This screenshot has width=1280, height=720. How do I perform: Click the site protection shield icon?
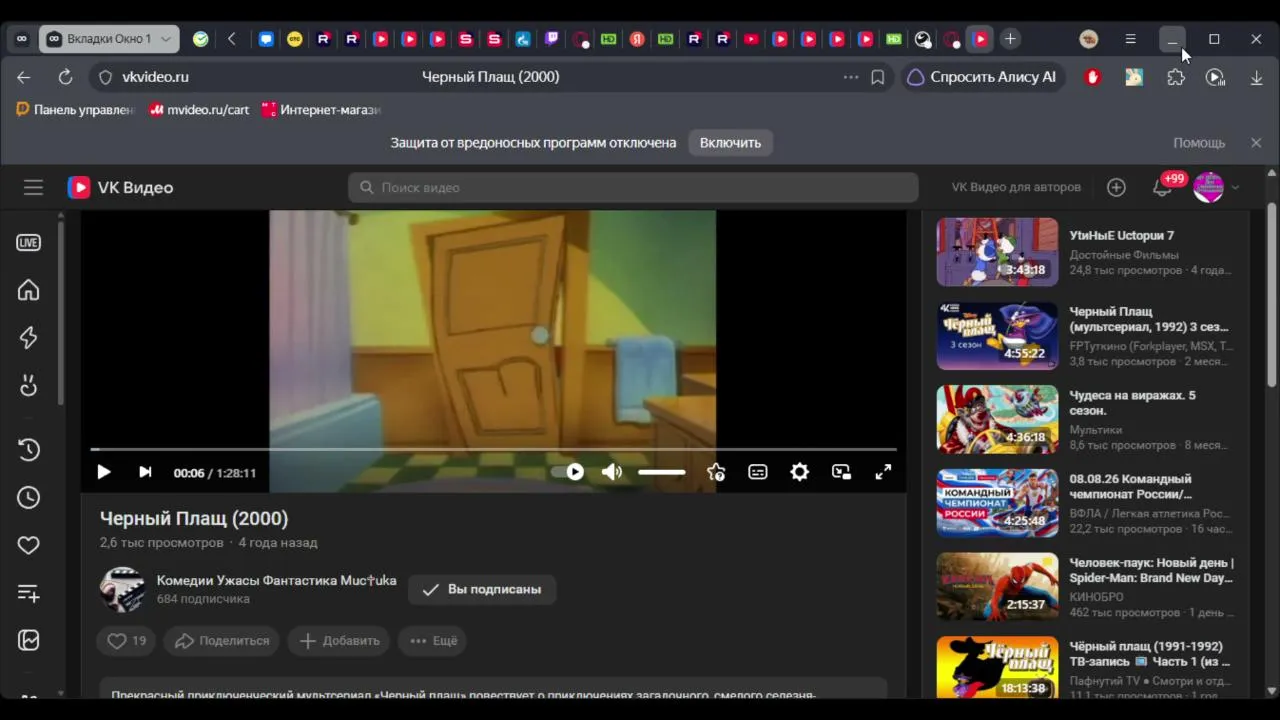point(105,77)
